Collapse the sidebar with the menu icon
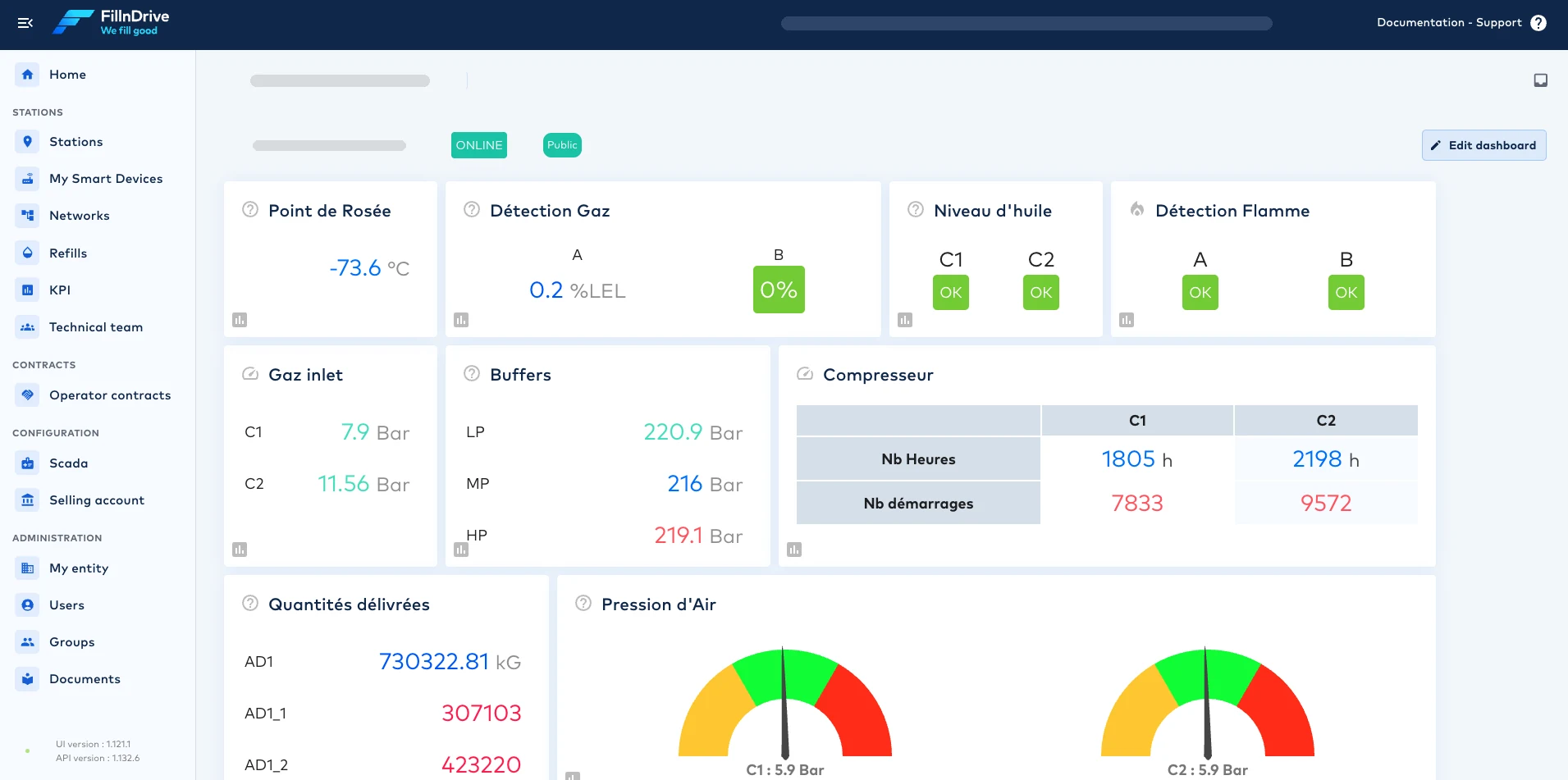This screenshot has width=1568, height=780. [25, 23]
